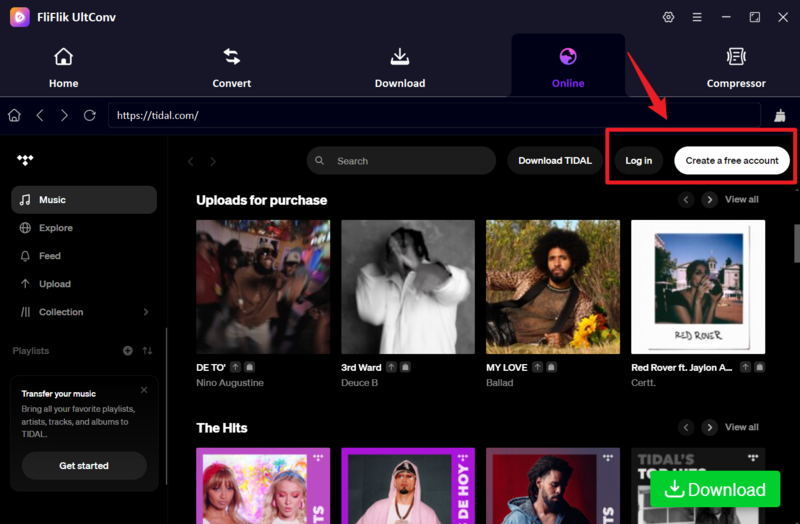View all of The Hits
800x524 pixels.
(x=741, y=427)
